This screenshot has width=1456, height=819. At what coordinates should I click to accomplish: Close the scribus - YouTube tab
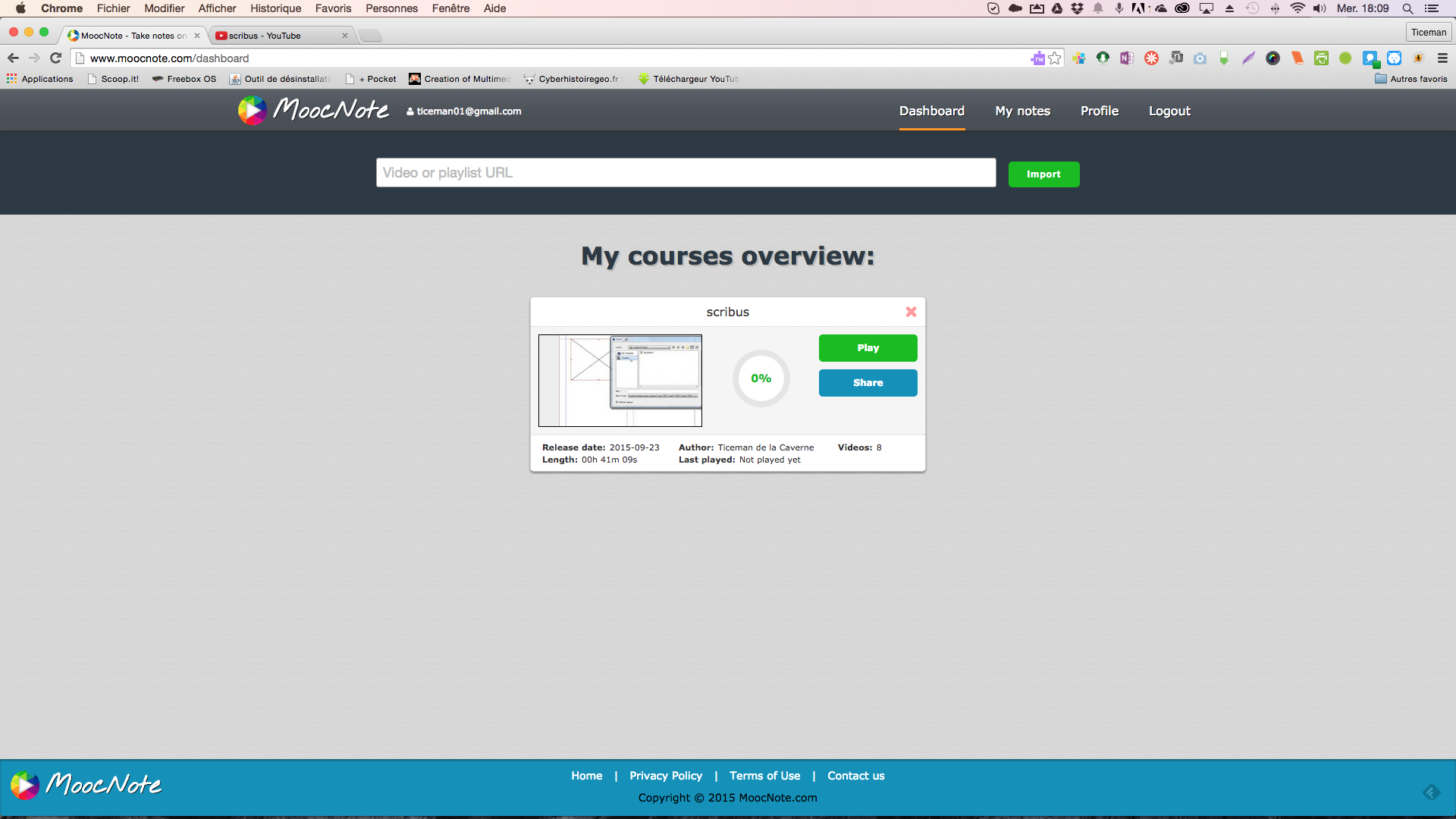pyautogui.click(x=344, y=36)
